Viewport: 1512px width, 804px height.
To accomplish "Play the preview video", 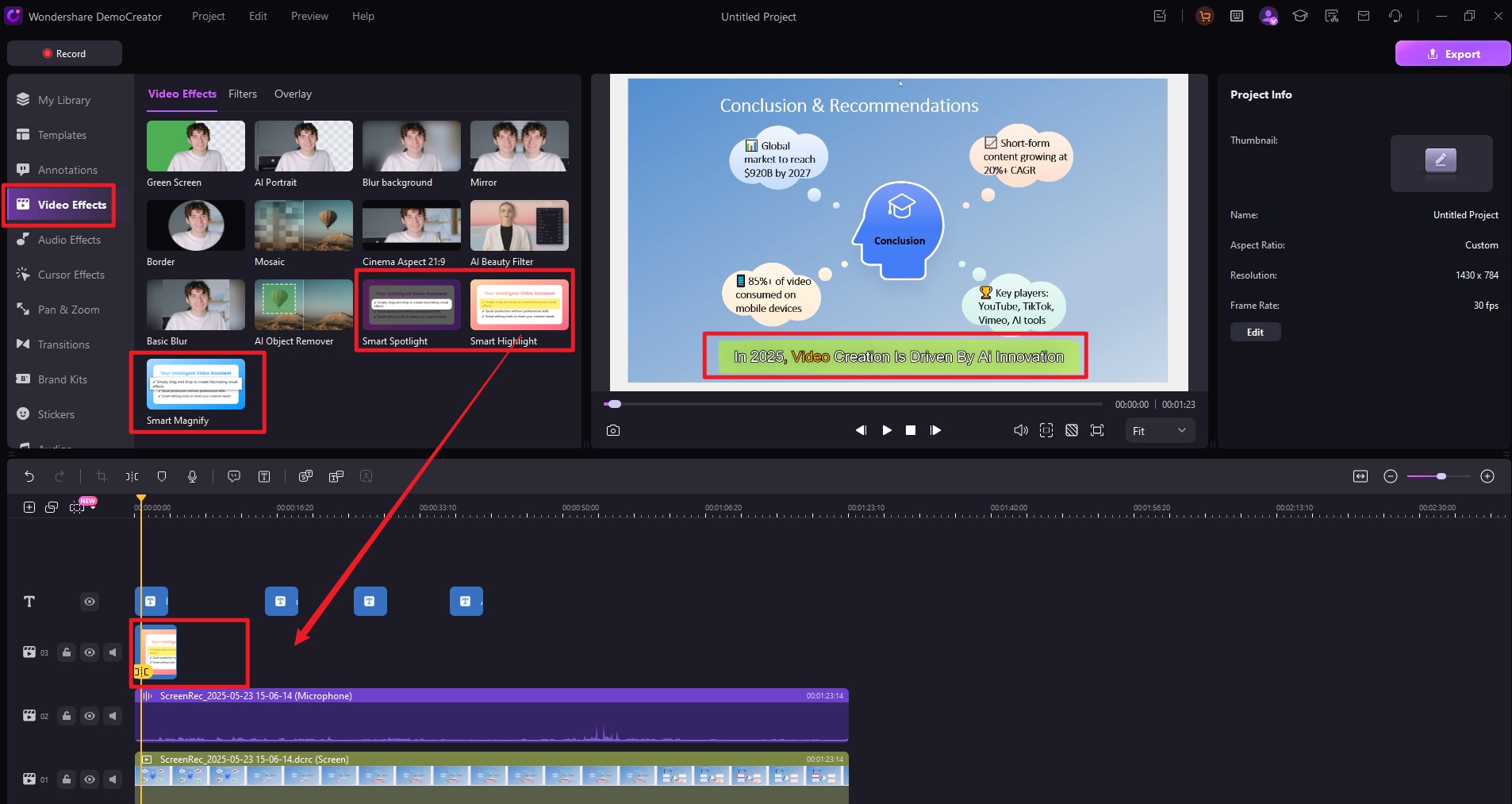I will (x=887, y=430).
